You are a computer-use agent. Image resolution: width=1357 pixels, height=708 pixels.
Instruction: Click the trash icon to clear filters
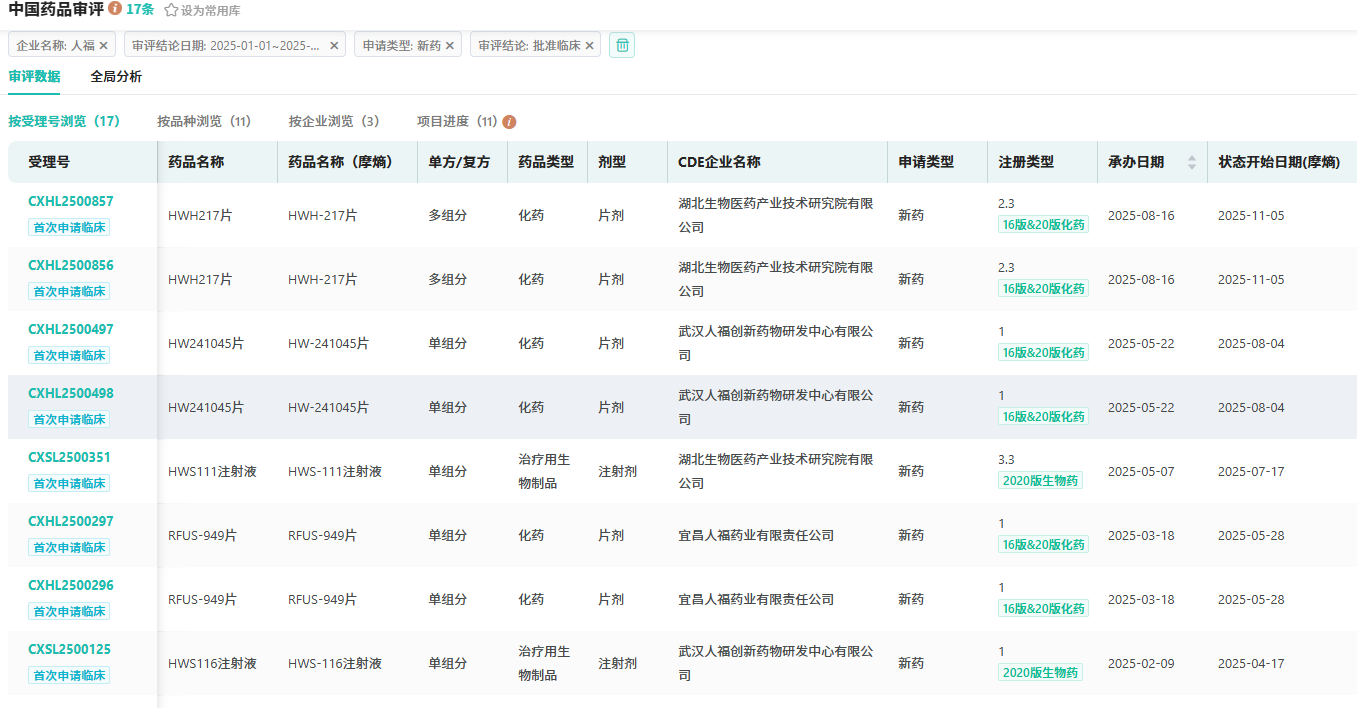pos(622,45)
